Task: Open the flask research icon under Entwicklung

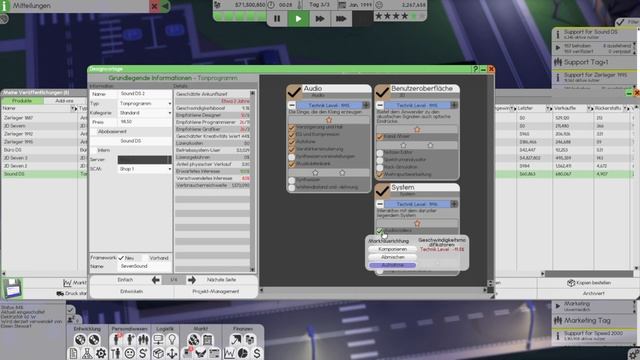Action: 87,353
